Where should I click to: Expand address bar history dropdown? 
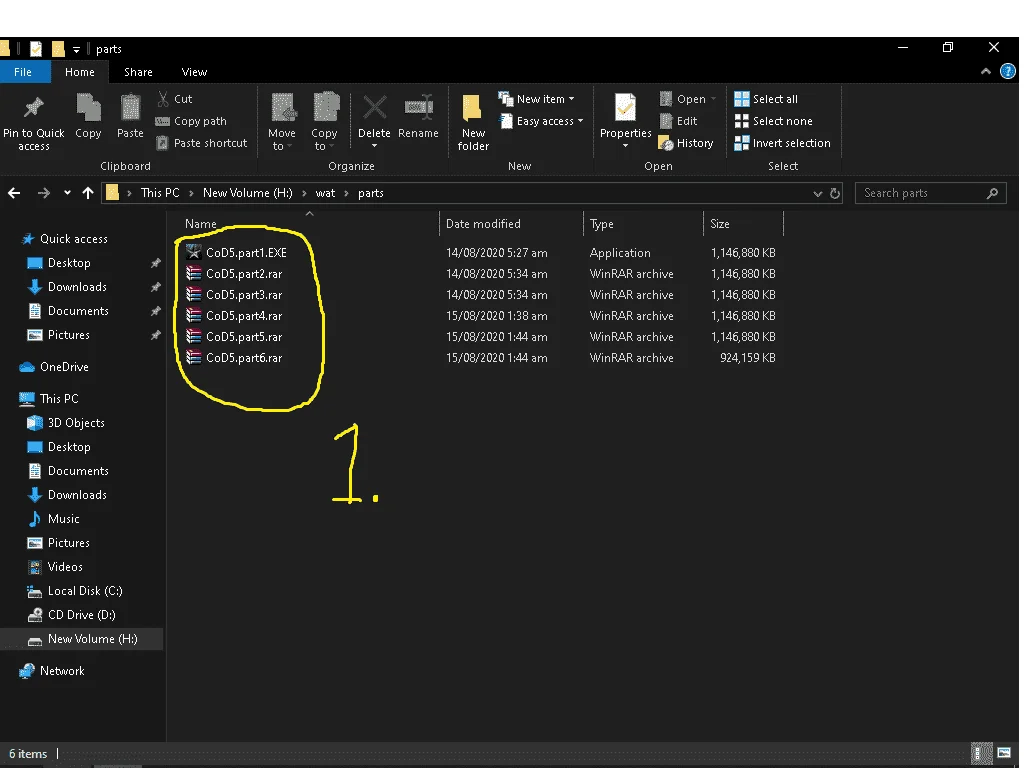(x=817, y=193)
